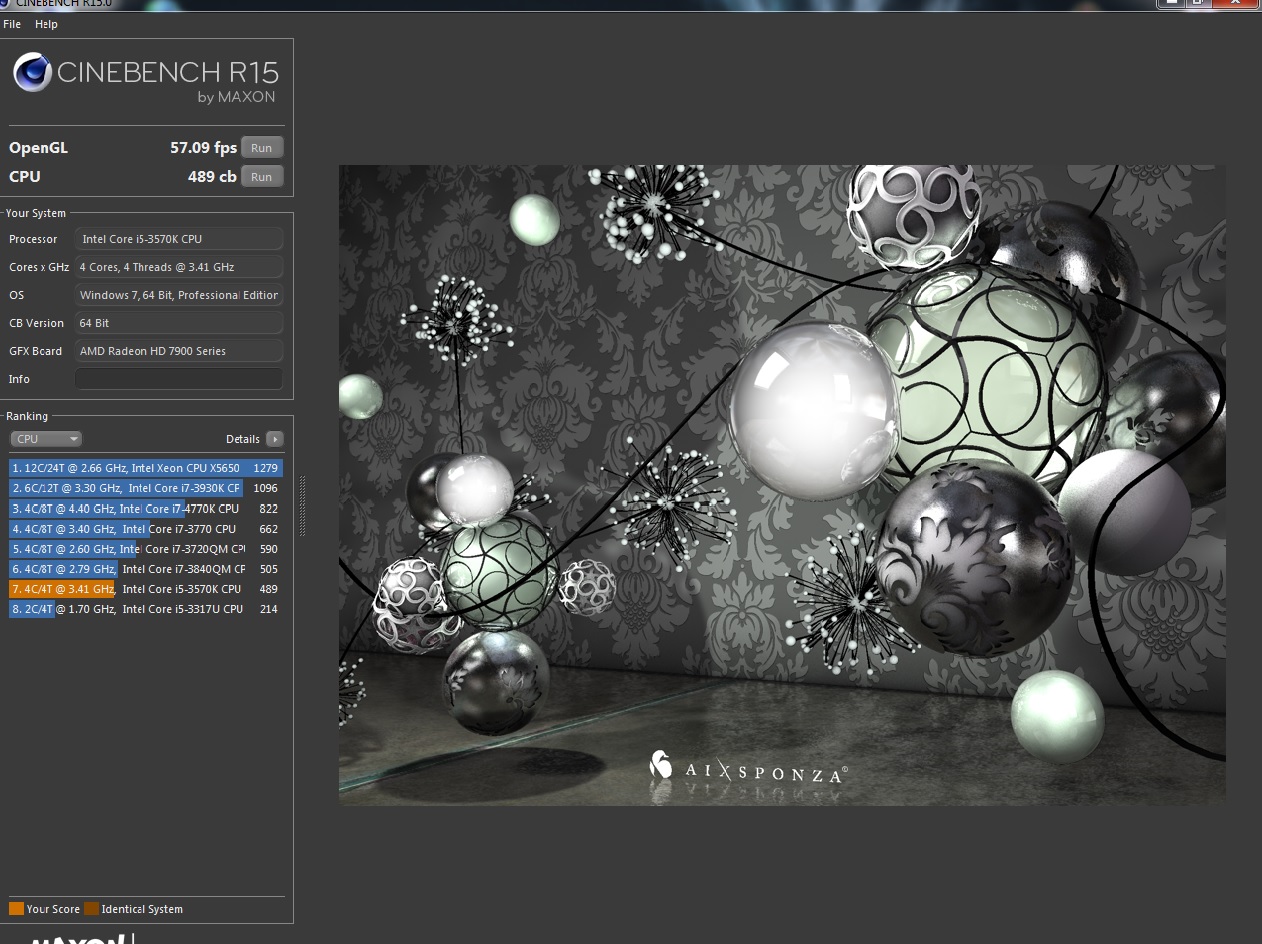Select highlighted i5-3570K ranking row

pos(146,588)
